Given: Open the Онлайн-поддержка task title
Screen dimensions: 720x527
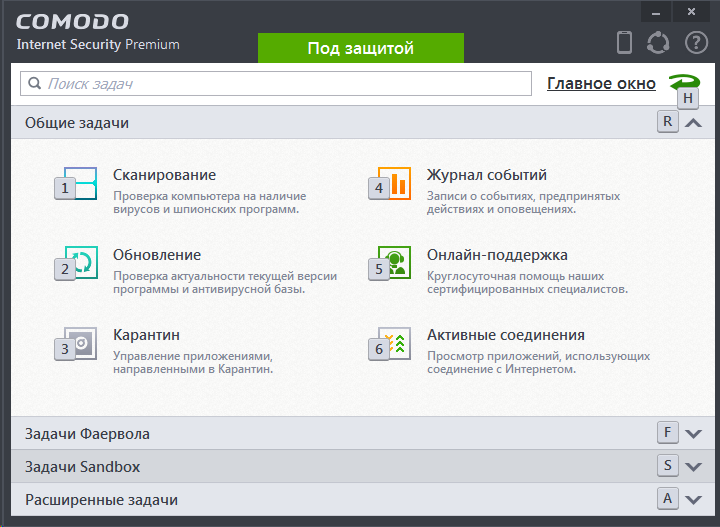Looking at the screenshot, I should [x=497, y=255].
